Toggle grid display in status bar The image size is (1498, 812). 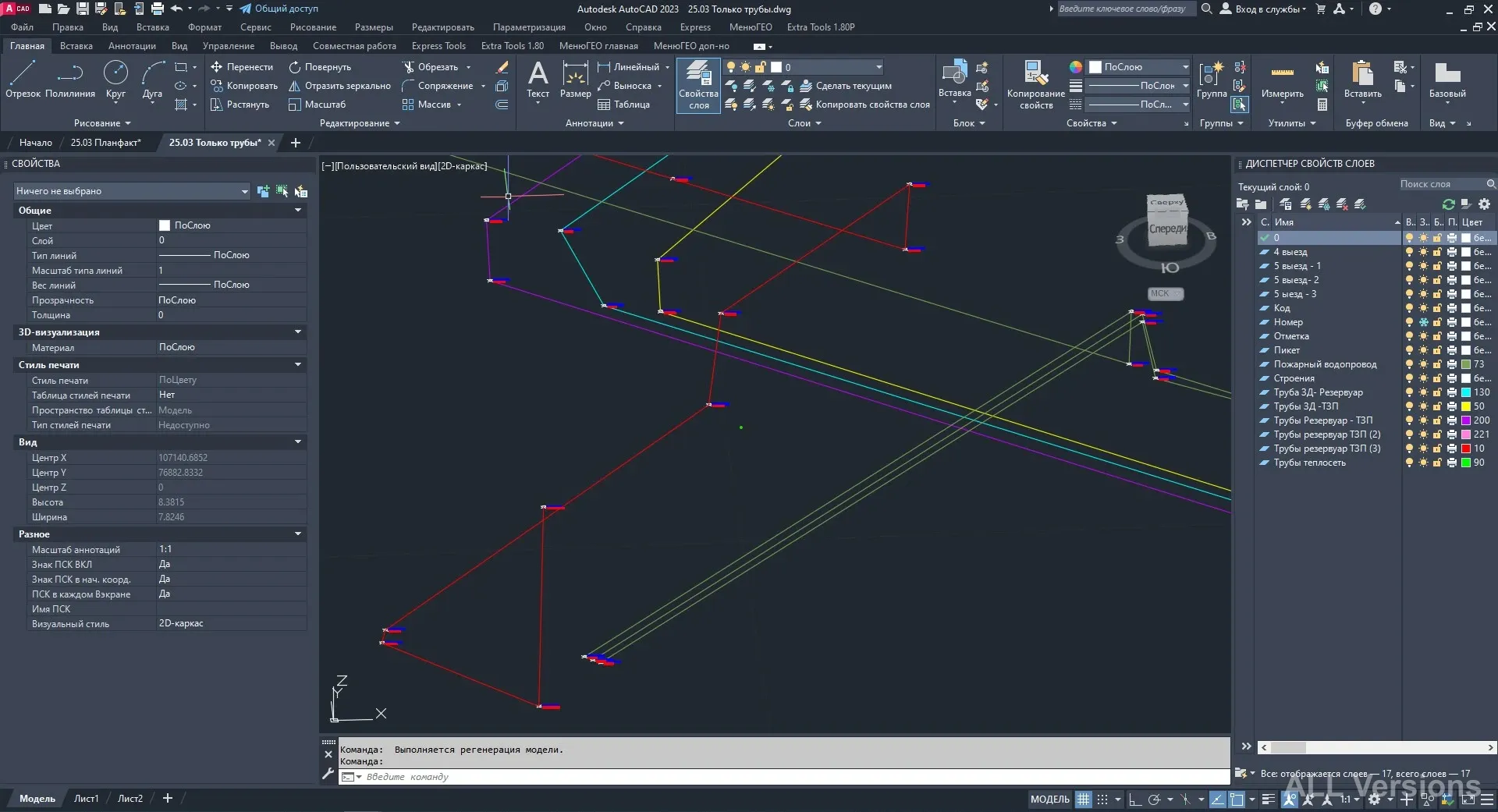1083,799
